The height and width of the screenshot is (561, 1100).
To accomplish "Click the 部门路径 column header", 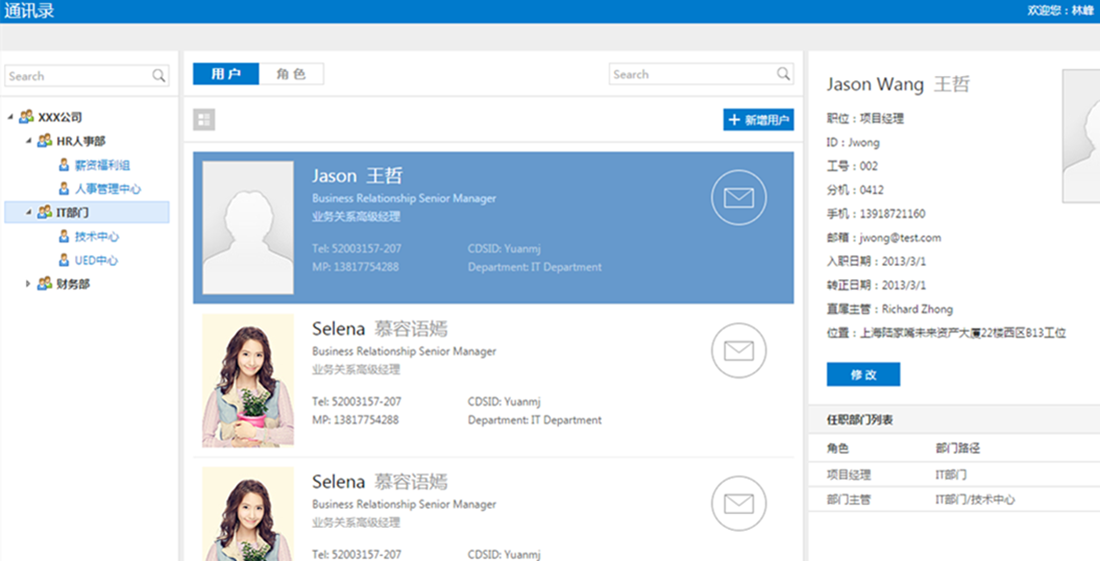I will click(x=957, y=448).
